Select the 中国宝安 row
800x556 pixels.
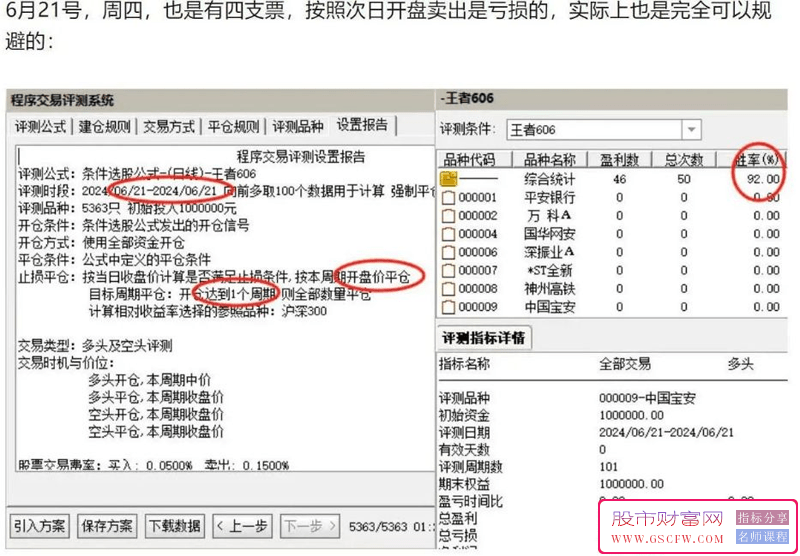click(x=611, y=307)
